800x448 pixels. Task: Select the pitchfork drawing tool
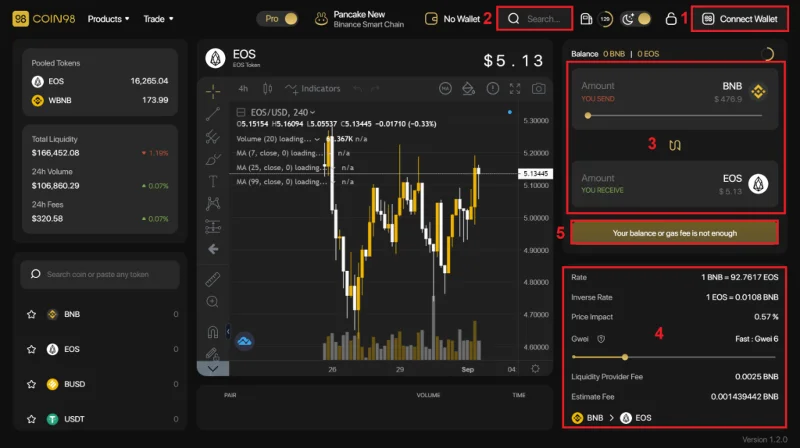point(213,137)
